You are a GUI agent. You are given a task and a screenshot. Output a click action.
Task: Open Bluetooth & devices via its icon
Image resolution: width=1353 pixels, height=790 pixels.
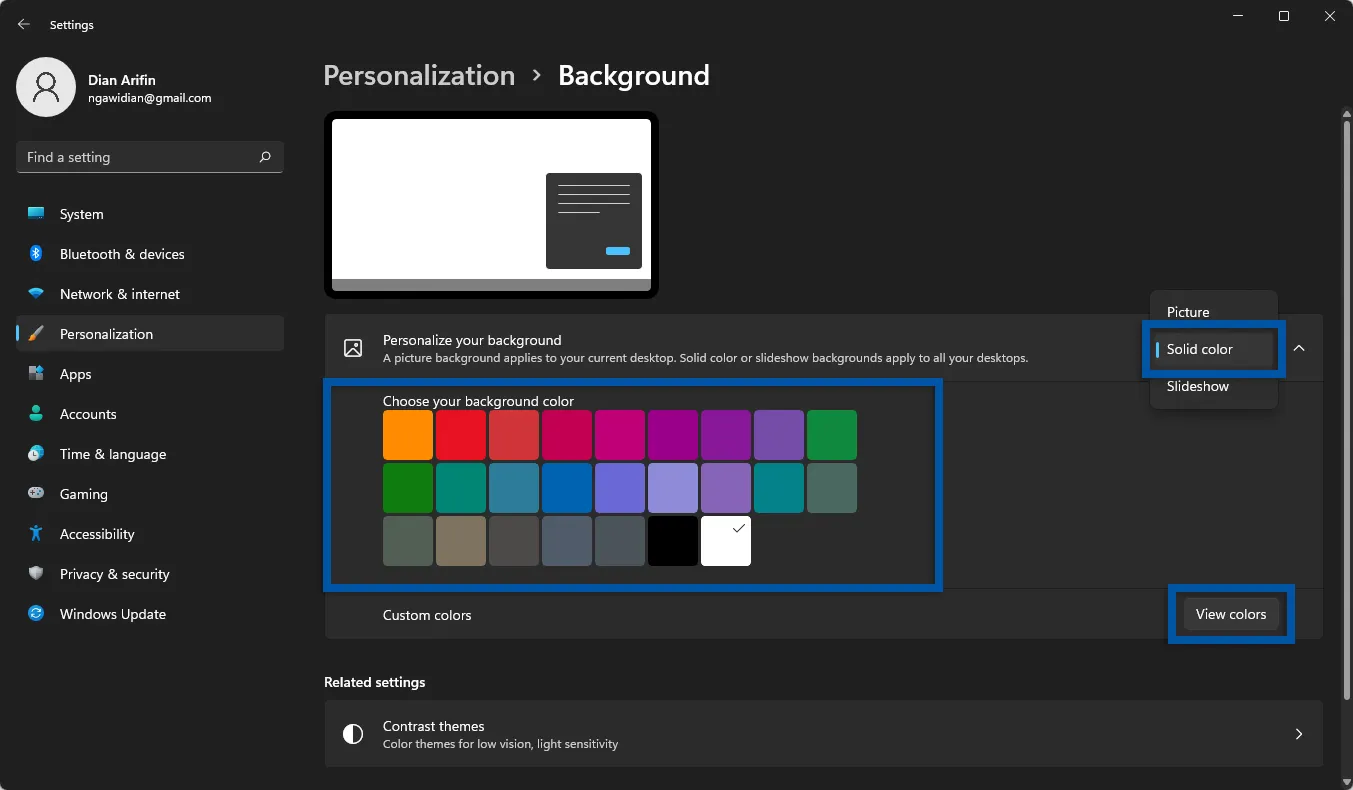click(x=36, y=254)
